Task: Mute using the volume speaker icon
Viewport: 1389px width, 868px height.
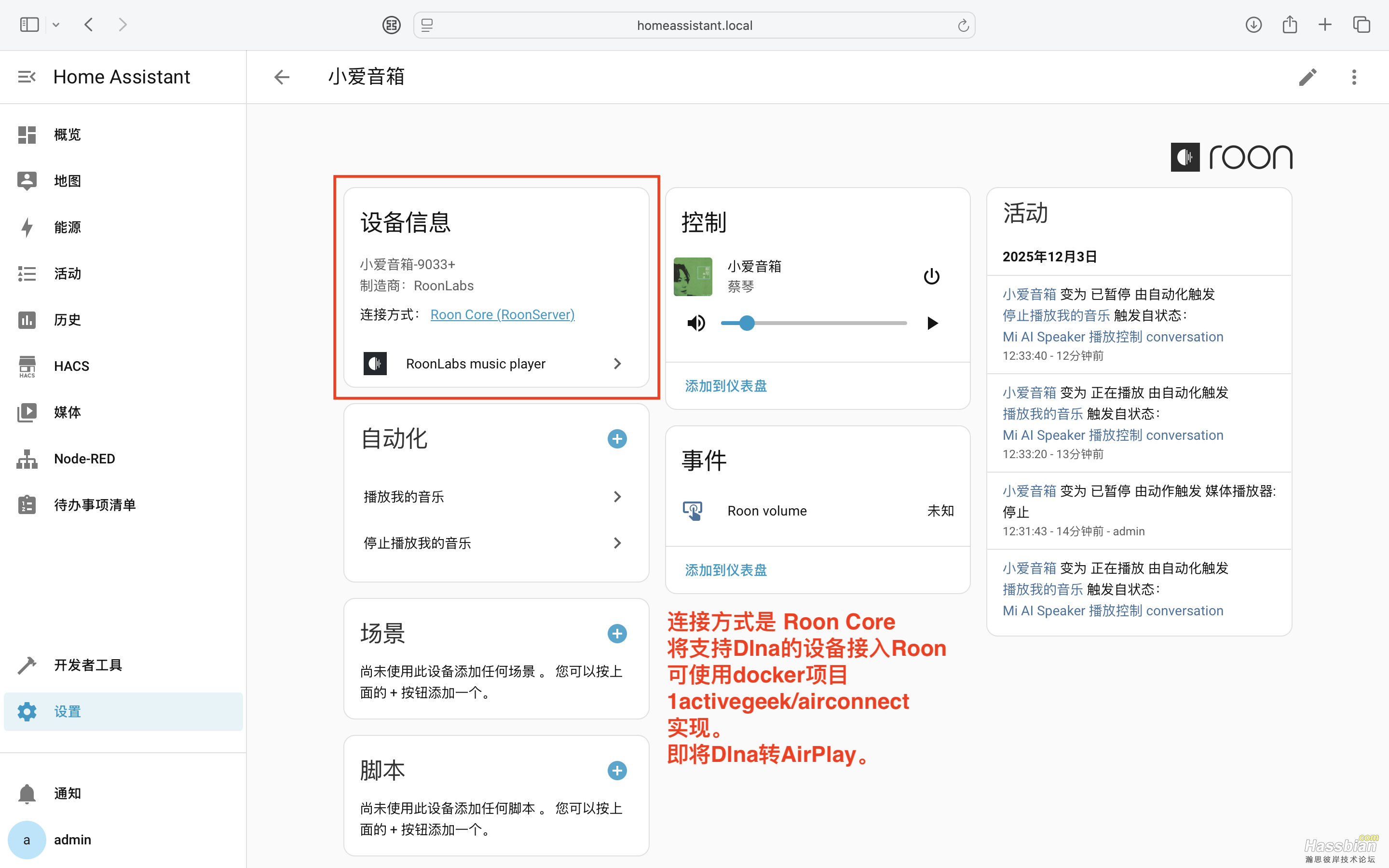Action: [x=695, y=323]
